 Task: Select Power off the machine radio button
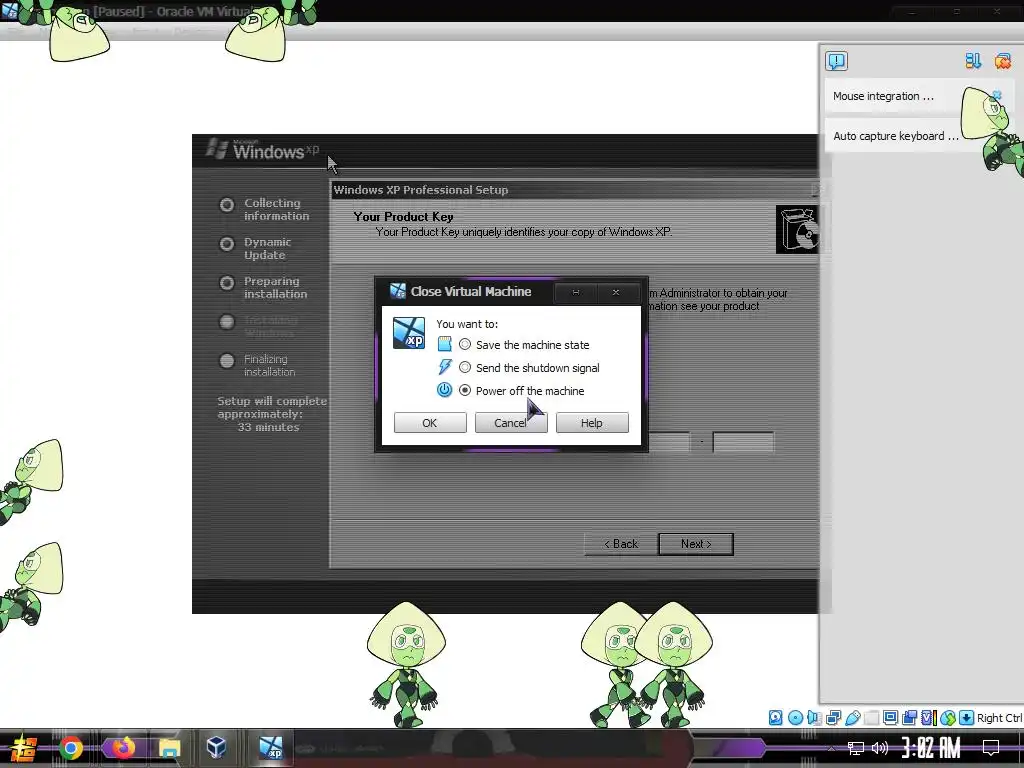(x=464, y=391)
